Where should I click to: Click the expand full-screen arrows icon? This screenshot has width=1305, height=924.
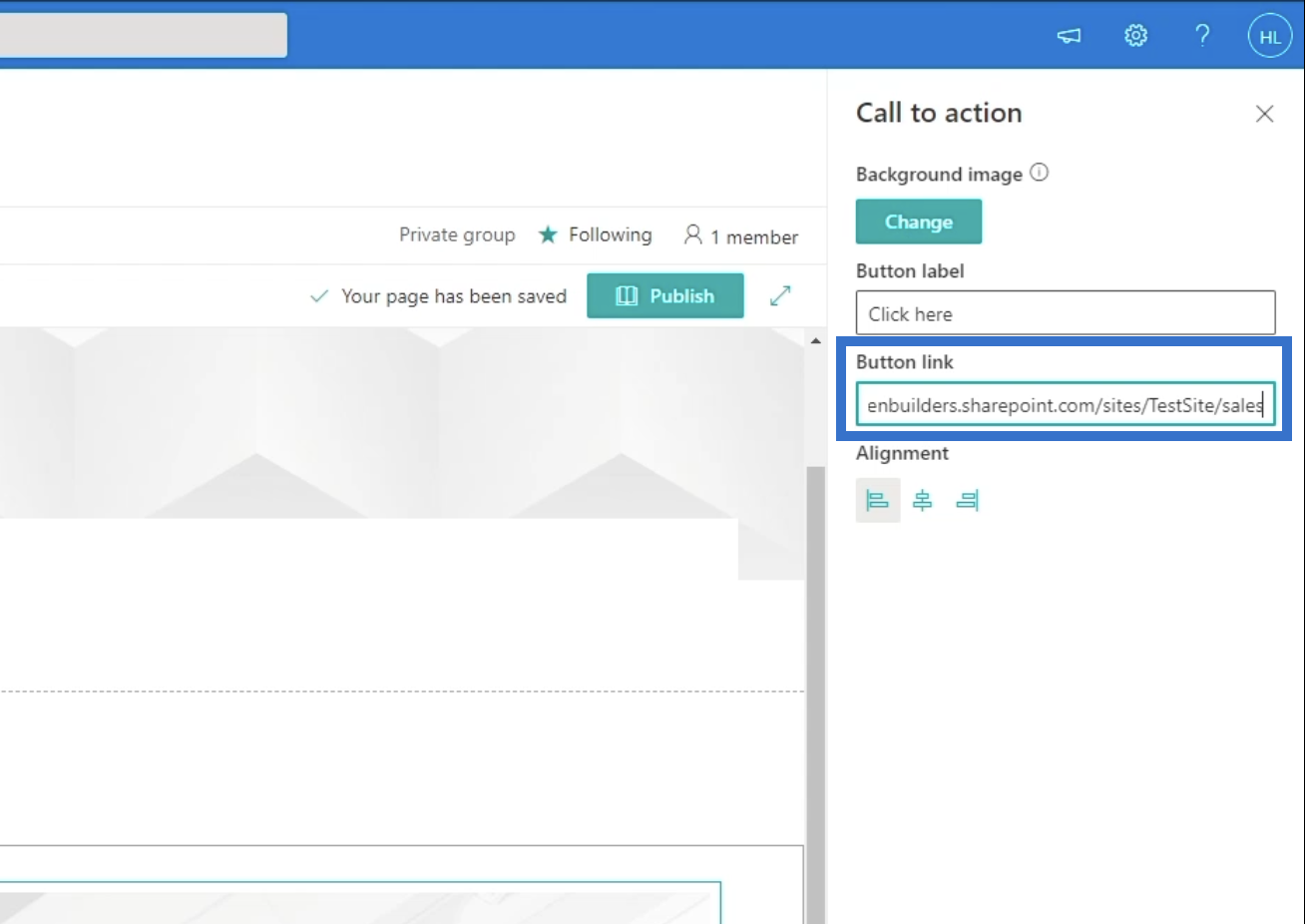pos(780,295)
